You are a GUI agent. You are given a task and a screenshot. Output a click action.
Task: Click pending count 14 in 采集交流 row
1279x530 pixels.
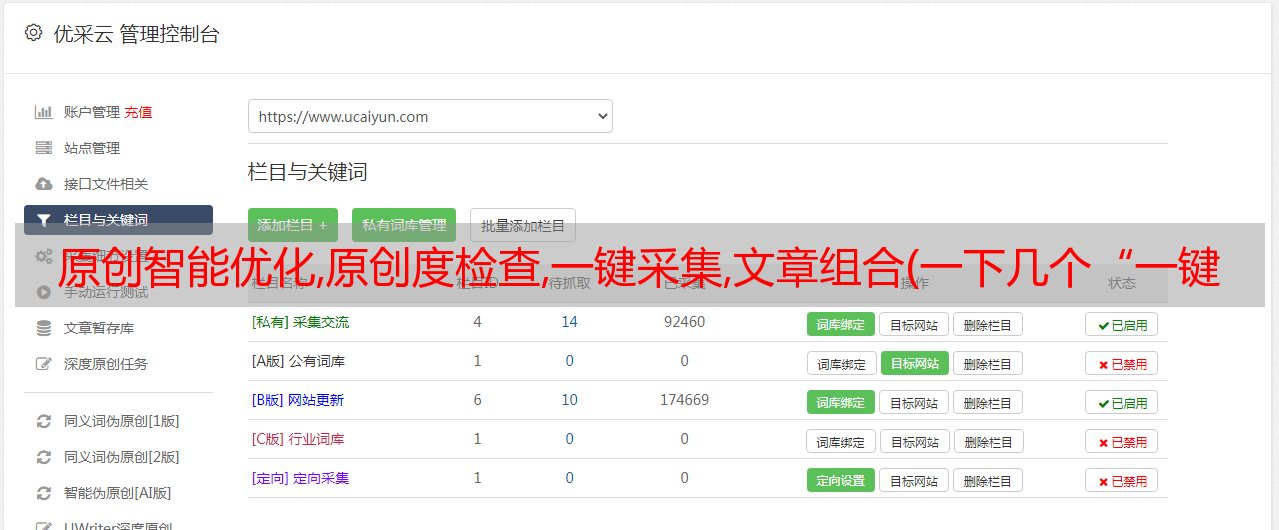pos(569,322)
